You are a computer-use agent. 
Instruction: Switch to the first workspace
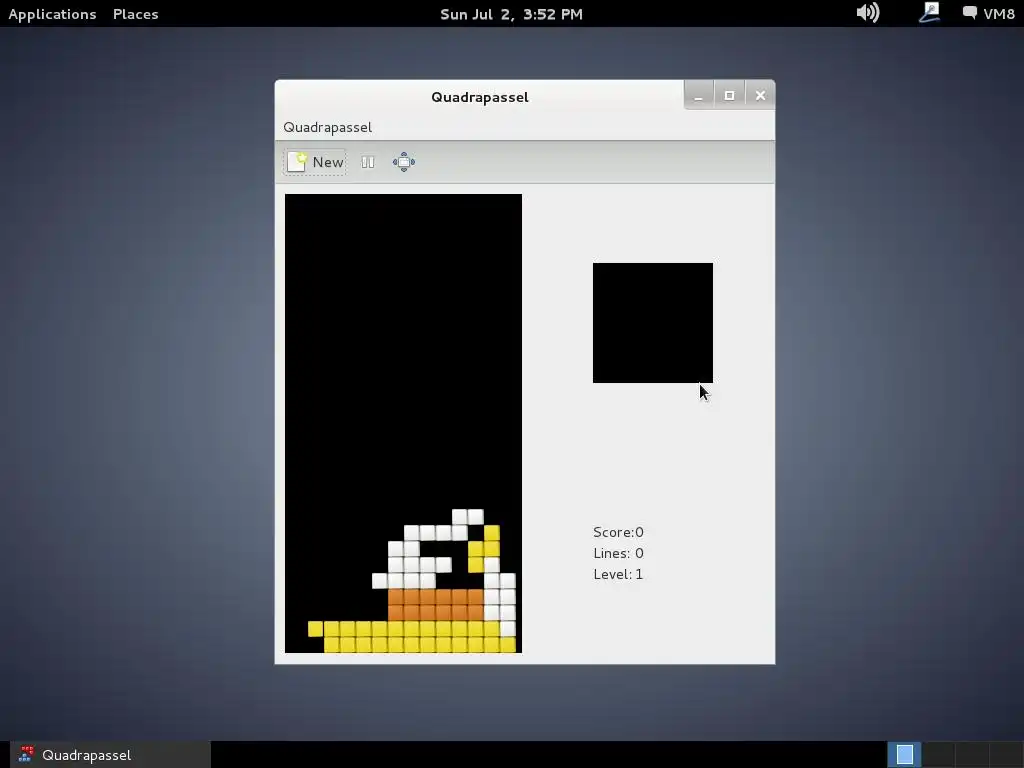tap(904, 755)
